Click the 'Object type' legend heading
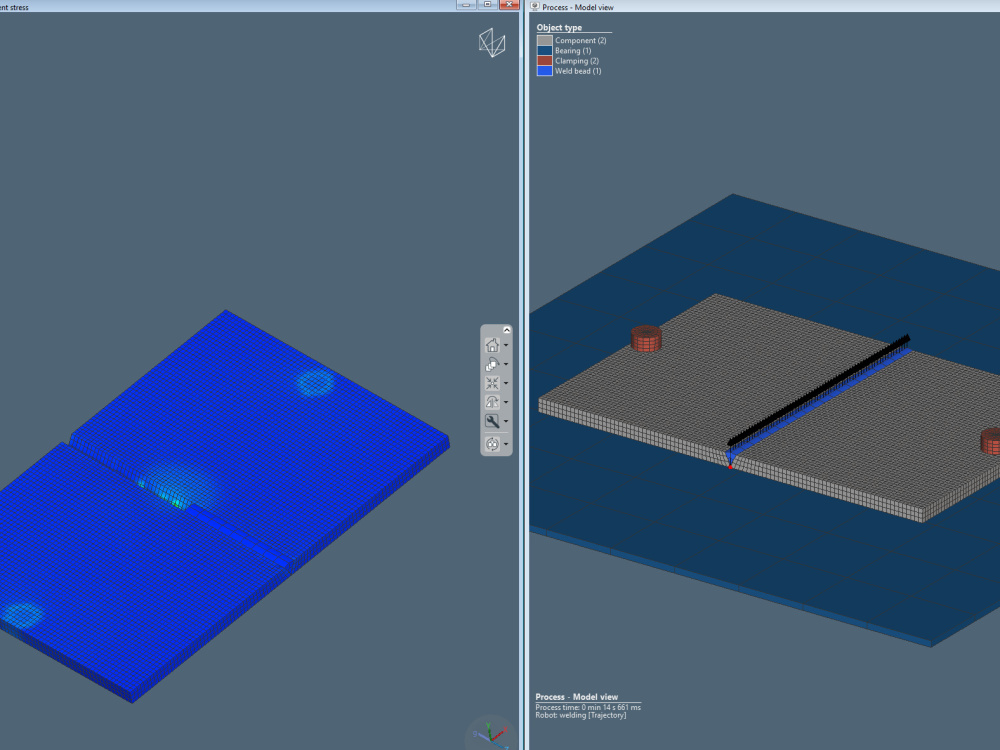This screenshot has height=750, width=1000. click(559, 27)
